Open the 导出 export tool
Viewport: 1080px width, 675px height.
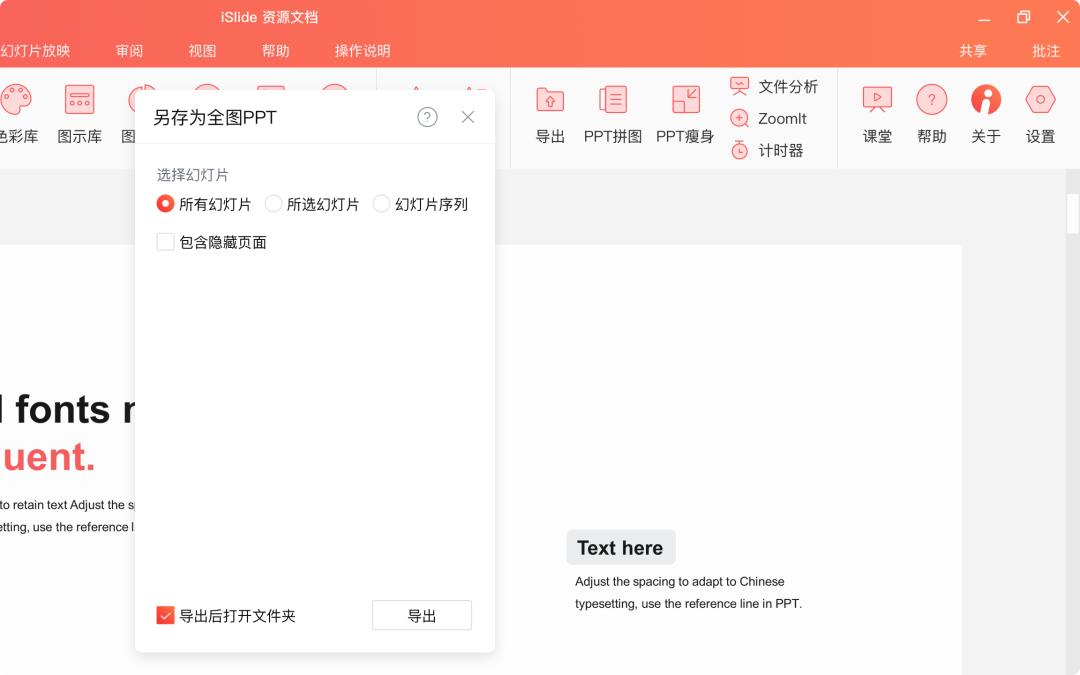point(549,113)
